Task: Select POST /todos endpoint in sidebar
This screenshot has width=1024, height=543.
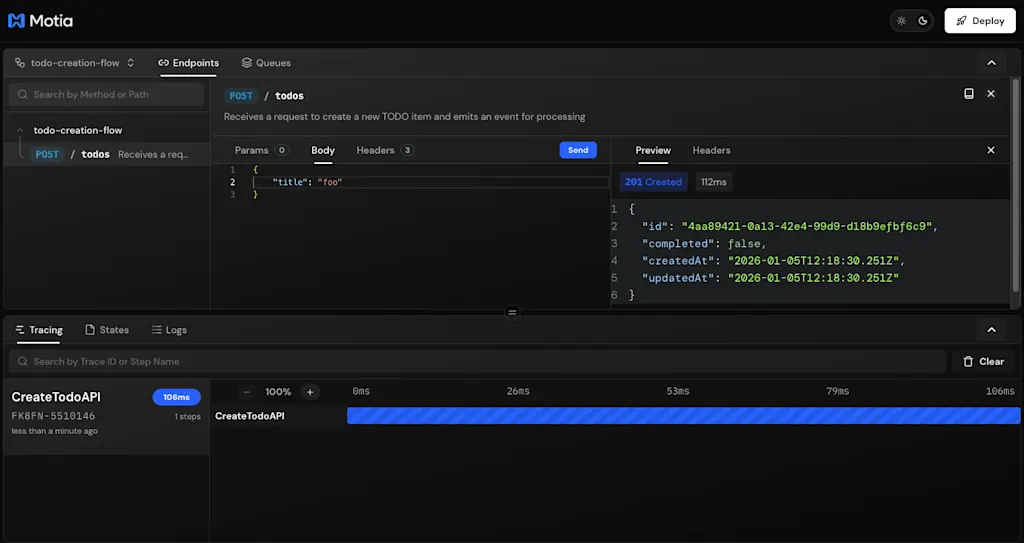Action: pyautogui.click(x=111, y=154)
